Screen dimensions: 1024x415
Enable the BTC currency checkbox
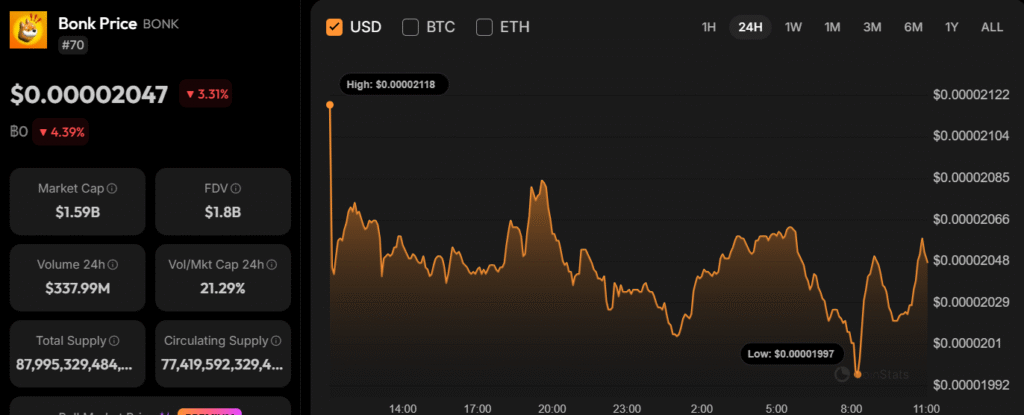point(411,27)
